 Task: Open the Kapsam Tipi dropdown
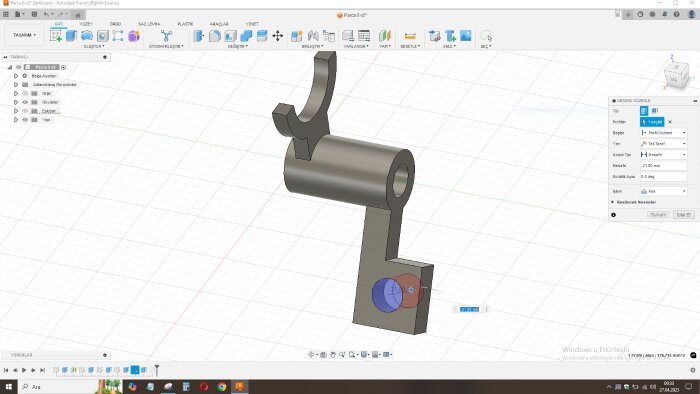tap(663, 154)
